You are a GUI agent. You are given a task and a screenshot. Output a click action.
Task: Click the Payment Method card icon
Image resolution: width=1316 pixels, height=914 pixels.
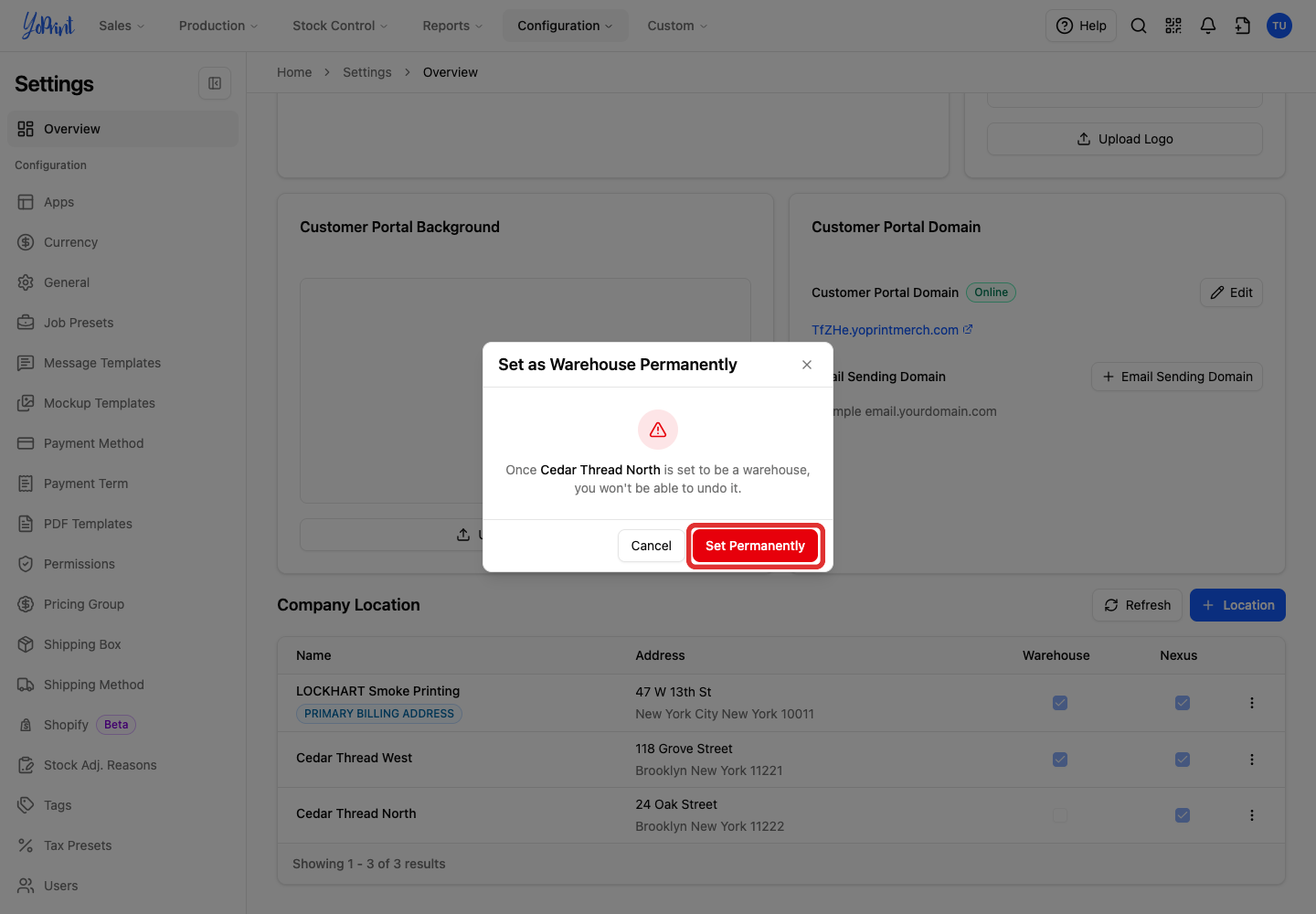pos(26,443)
